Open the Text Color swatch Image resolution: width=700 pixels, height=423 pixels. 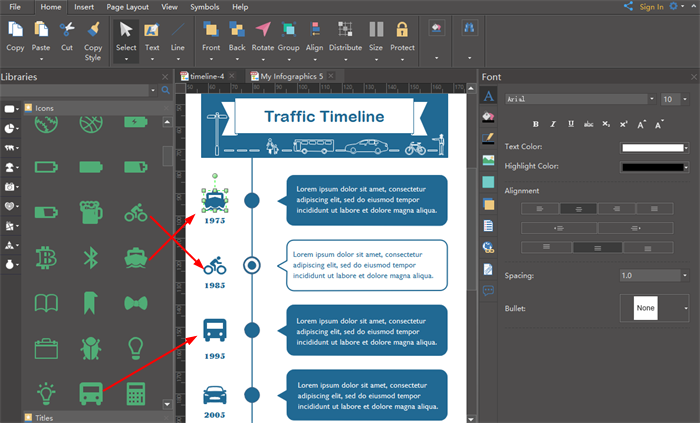point(652,148)
